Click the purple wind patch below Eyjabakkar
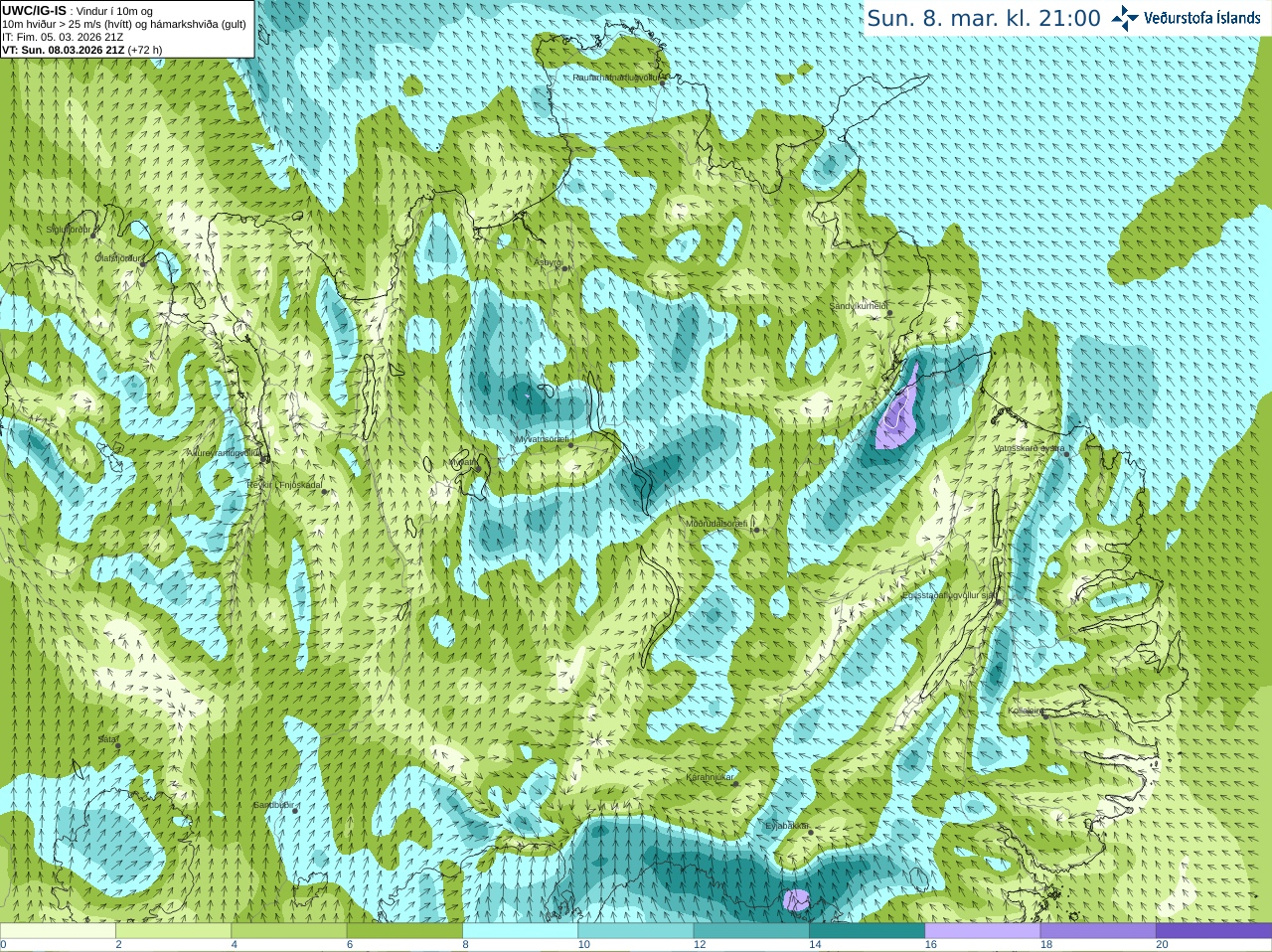The image size is (1272, 952). [796, 900]
